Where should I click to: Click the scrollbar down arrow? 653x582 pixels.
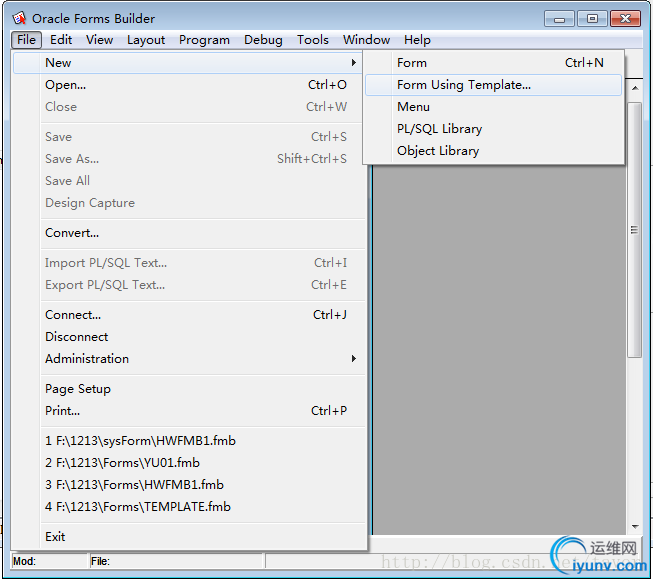[x=635, y=527]
